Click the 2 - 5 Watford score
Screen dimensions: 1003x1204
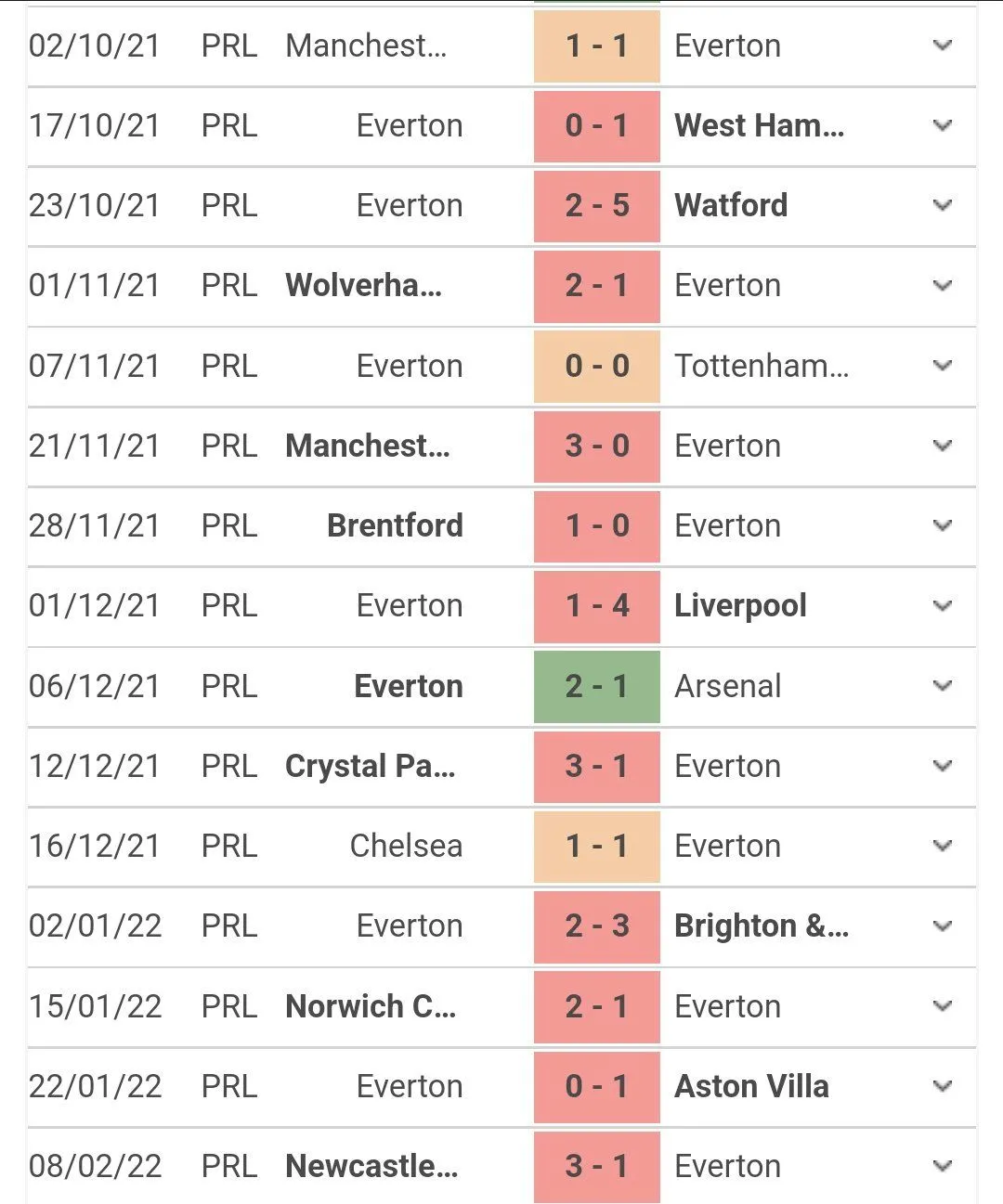click(597, 205)
